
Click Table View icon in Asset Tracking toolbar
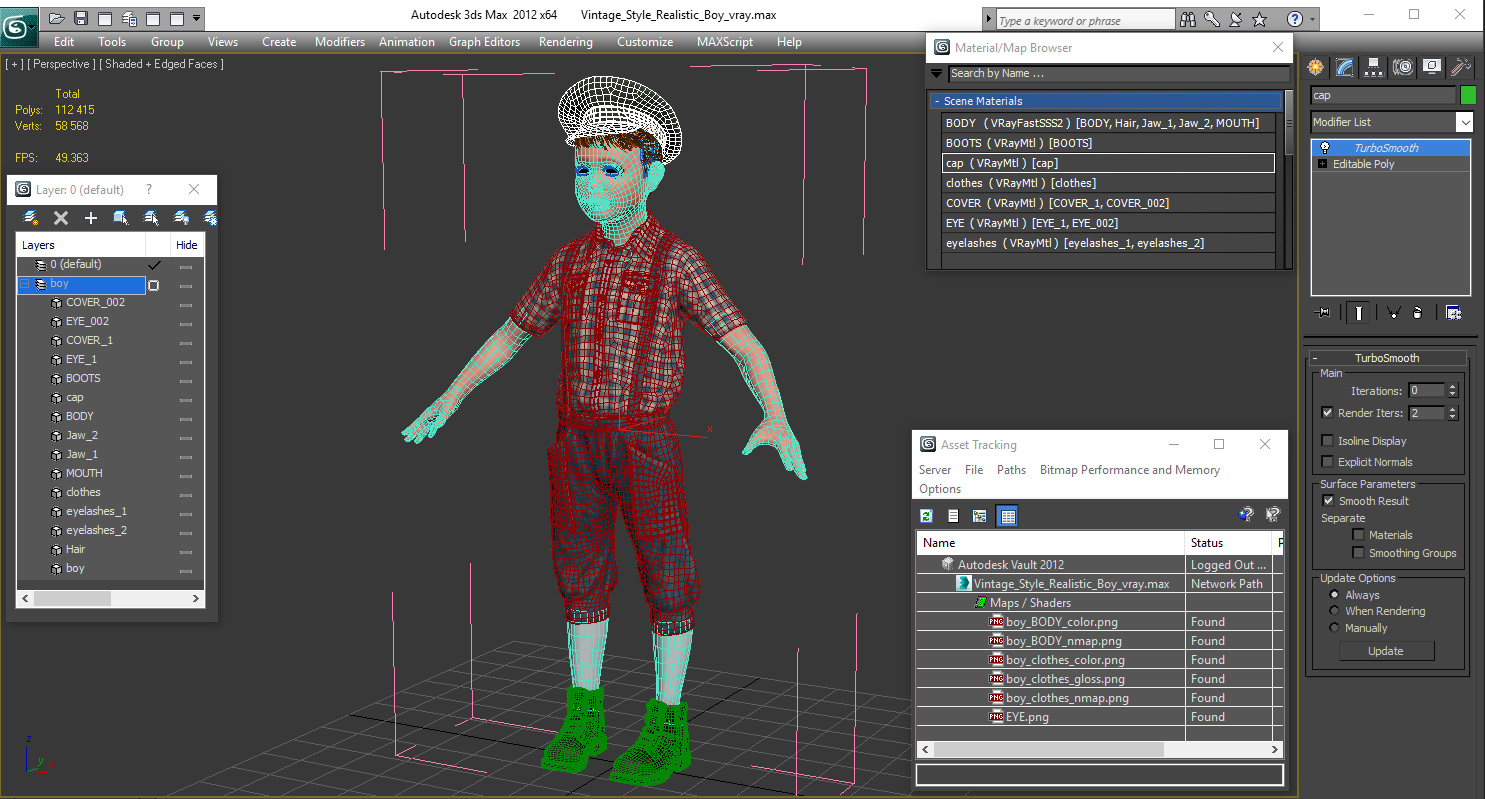(1007, 516)
